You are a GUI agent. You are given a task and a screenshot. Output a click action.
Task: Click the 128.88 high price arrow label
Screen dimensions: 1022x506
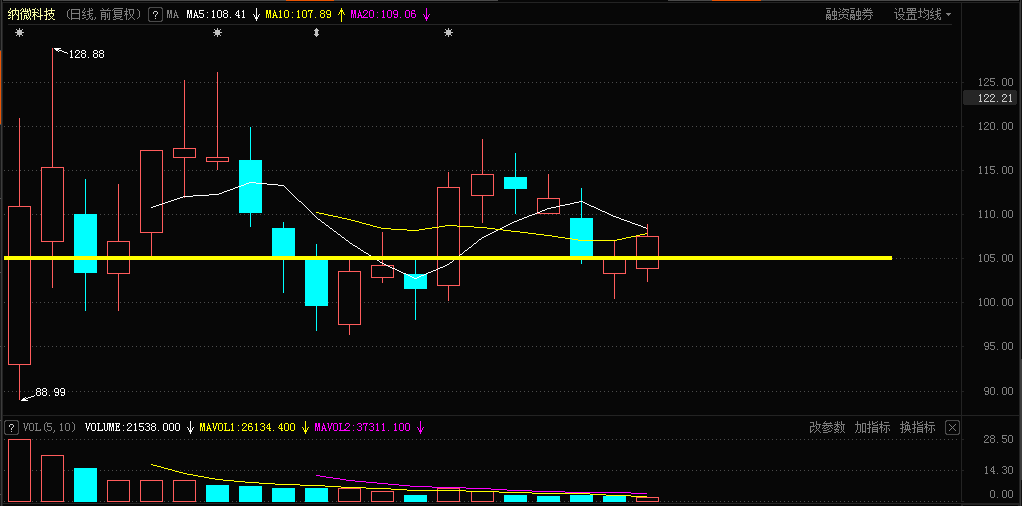[x=84, y=54]
